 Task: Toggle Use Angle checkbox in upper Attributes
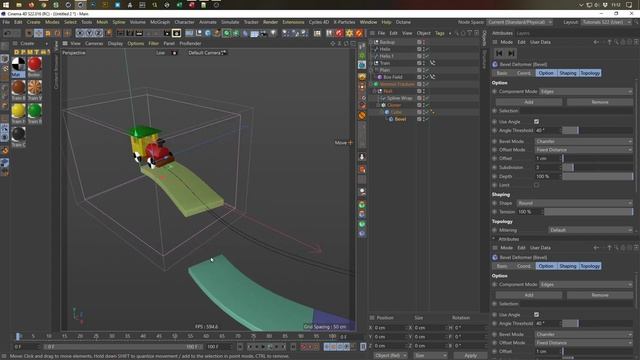point(536,122)
